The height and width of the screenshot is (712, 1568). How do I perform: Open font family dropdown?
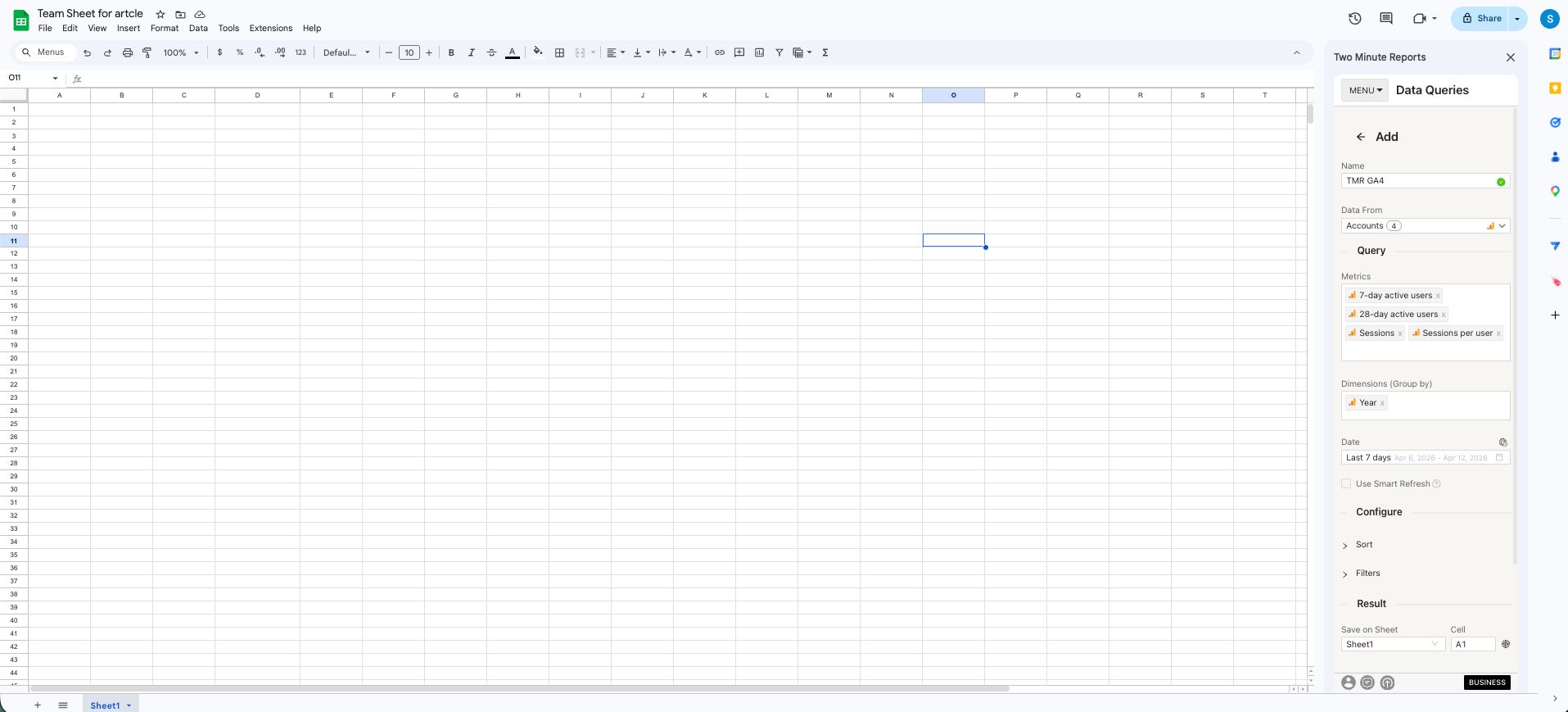346,52
